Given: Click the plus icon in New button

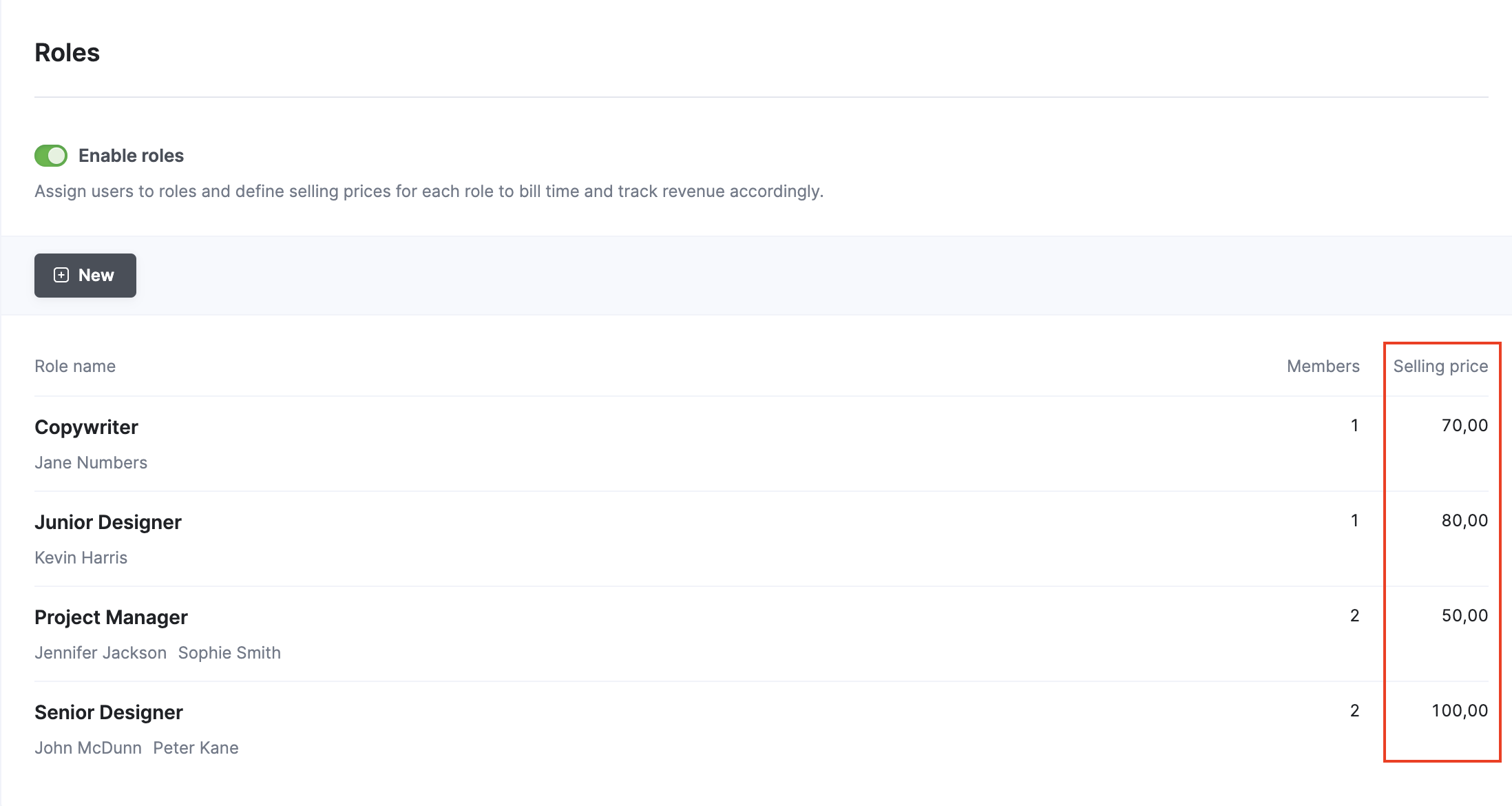Looking at the screenshot, I should click(61, 276).
